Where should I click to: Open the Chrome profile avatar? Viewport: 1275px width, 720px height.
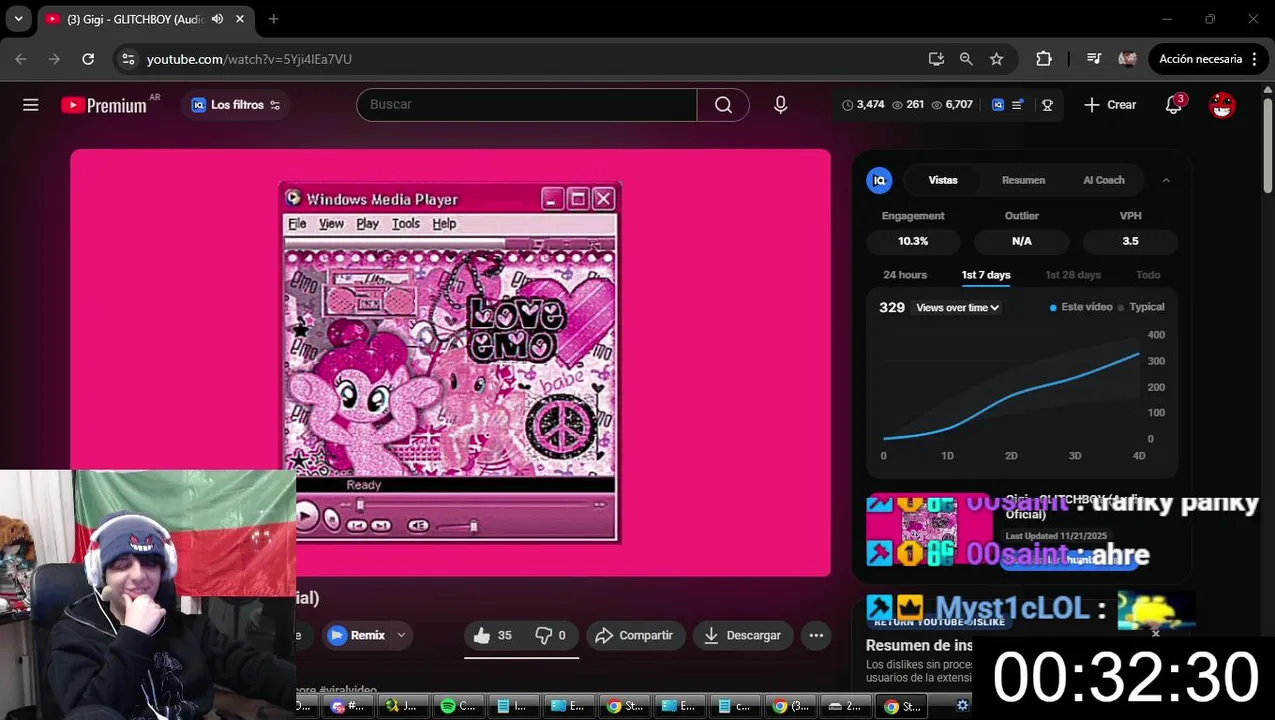(x=1127, y=59)
